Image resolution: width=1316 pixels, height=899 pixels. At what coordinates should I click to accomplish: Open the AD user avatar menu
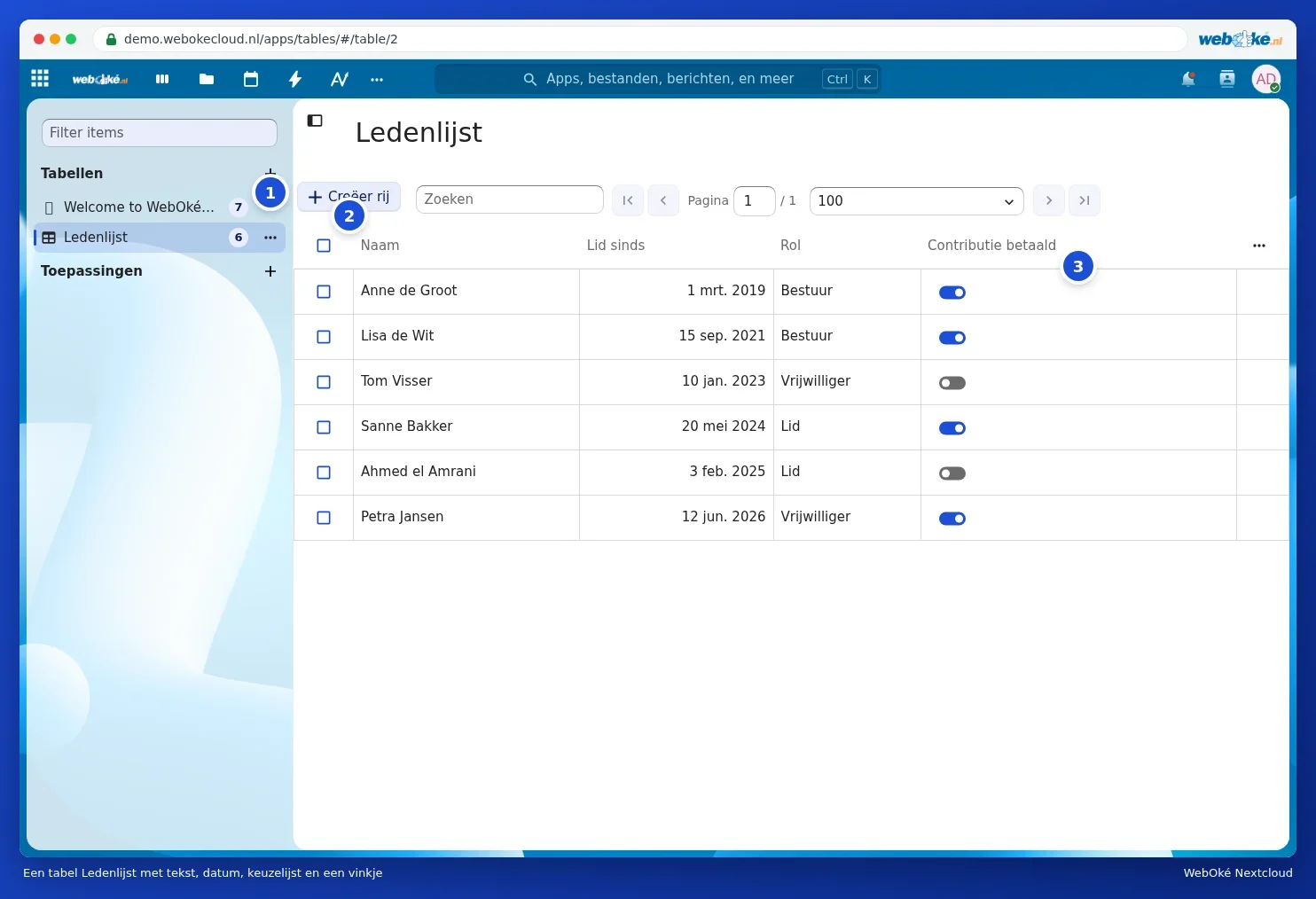click(1266, 79)
